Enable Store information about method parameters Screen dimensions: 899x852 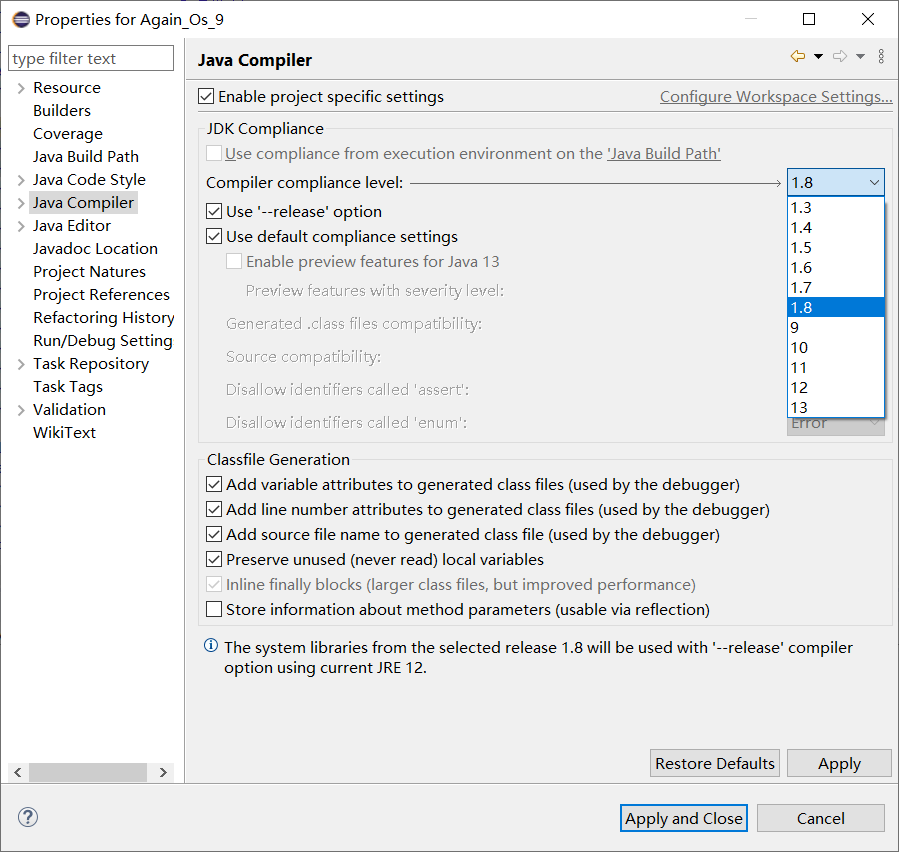214,610
